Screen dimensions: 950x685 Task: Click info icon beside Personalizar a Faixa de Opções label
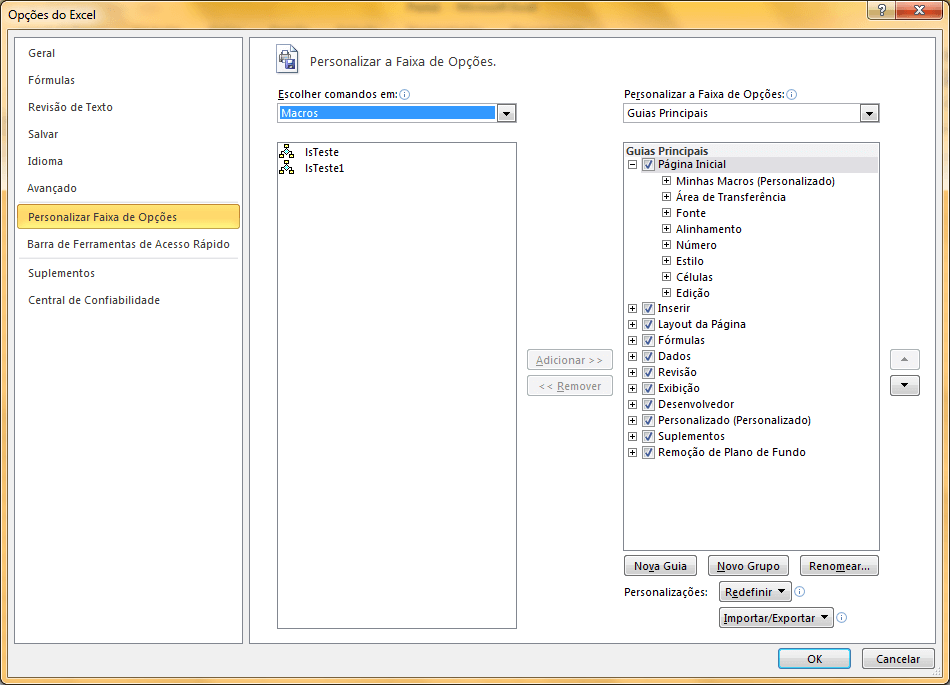[791, 95]
